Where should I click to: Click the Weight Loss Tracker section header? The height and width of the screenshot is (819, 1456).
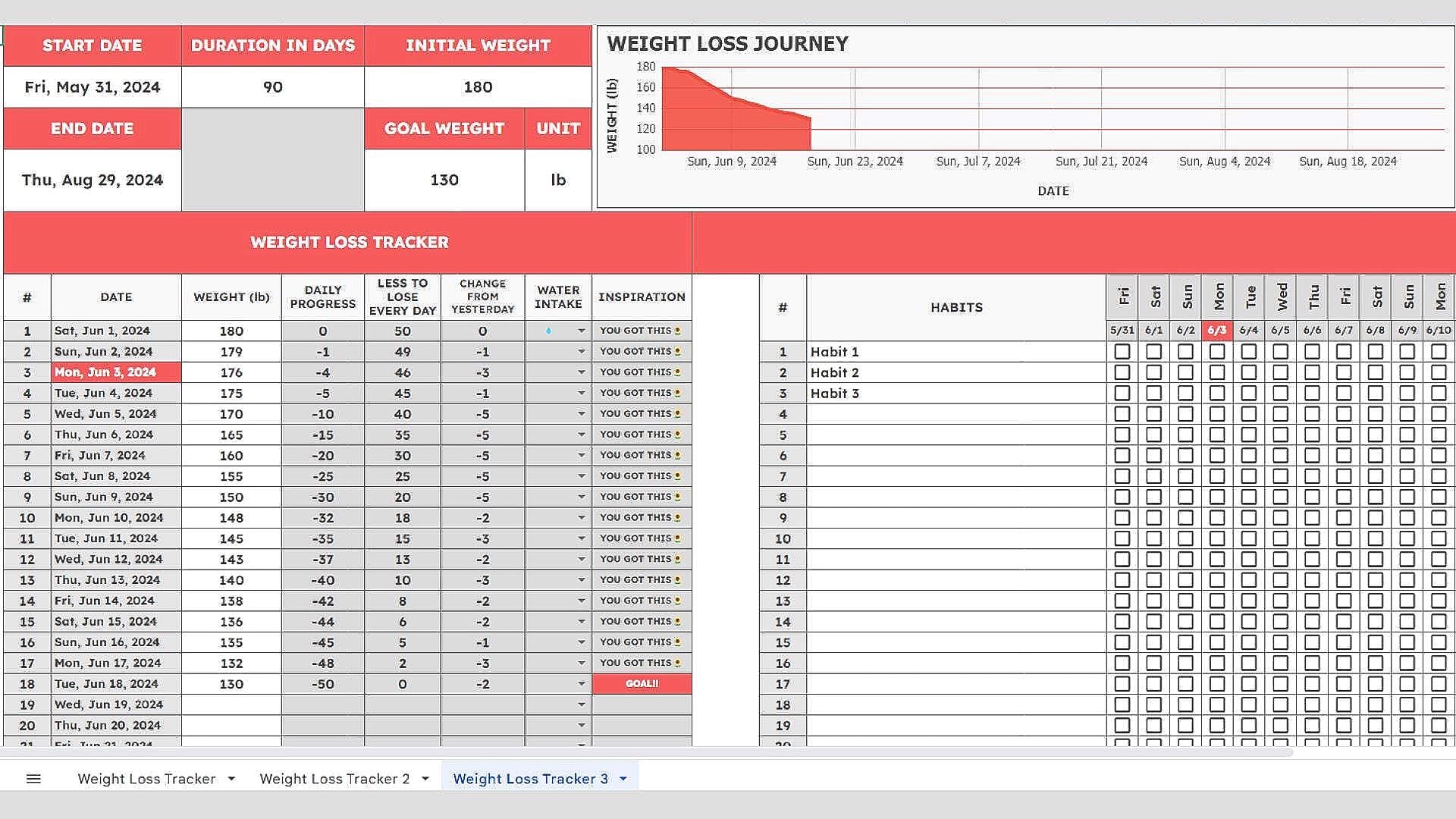[349, 243]
